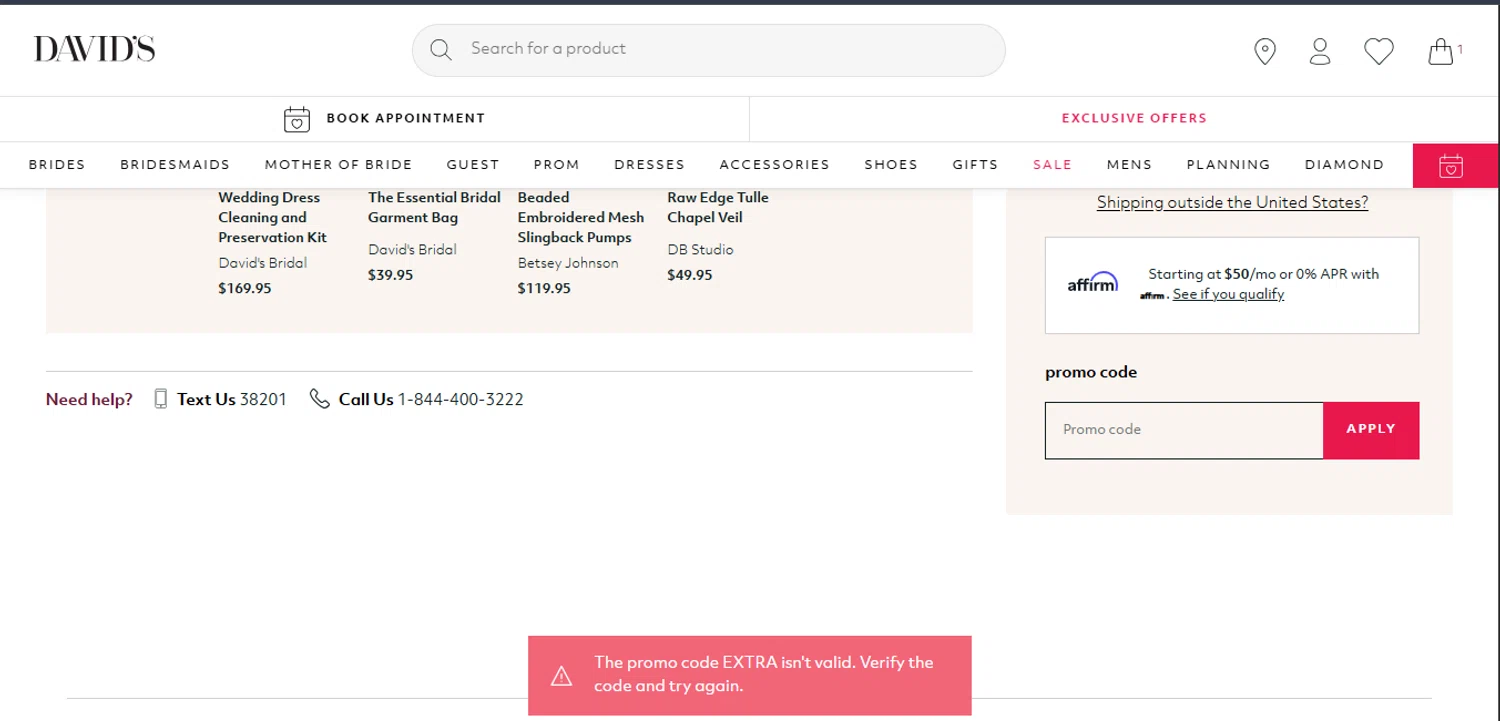This screenshot has width=1500, height=721.
Task: Open the Dresses menu
Action: [649, 165]
